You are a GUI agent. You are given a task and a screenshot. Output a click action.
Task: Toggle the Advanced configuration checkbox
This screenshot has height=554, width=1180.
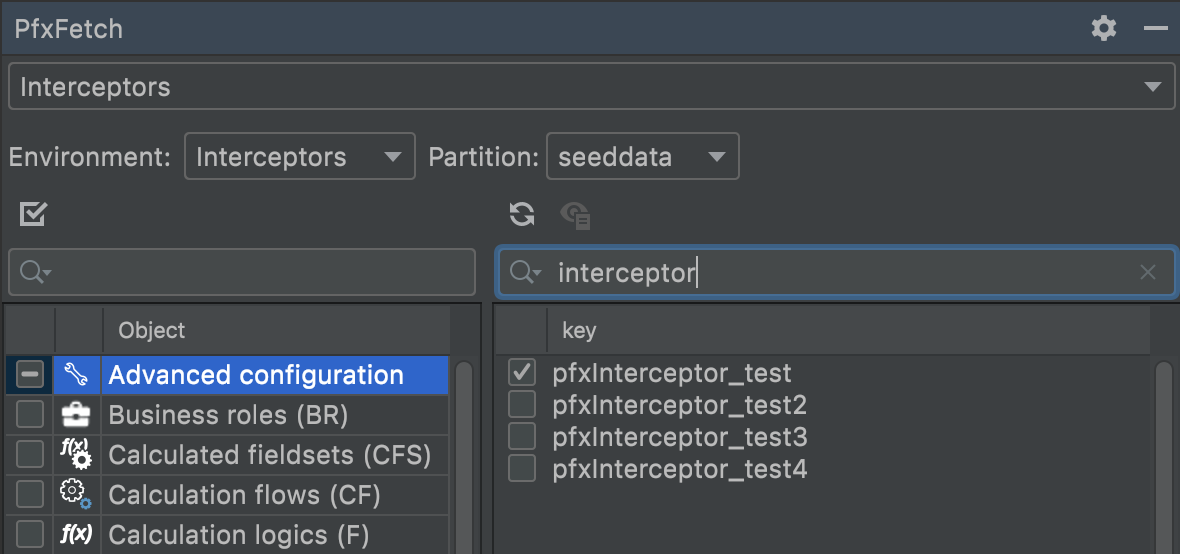(30, 375)
